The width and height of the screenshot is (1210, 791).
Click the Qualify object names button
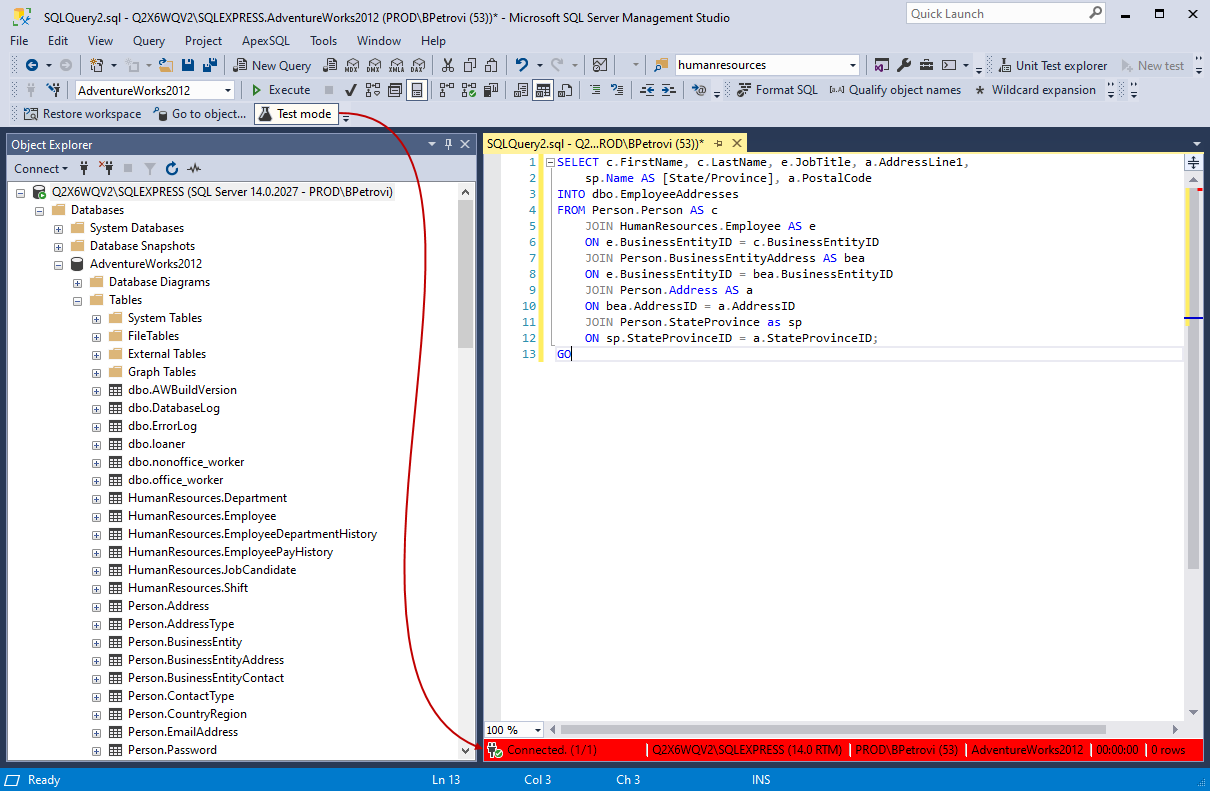click(895, 90)
